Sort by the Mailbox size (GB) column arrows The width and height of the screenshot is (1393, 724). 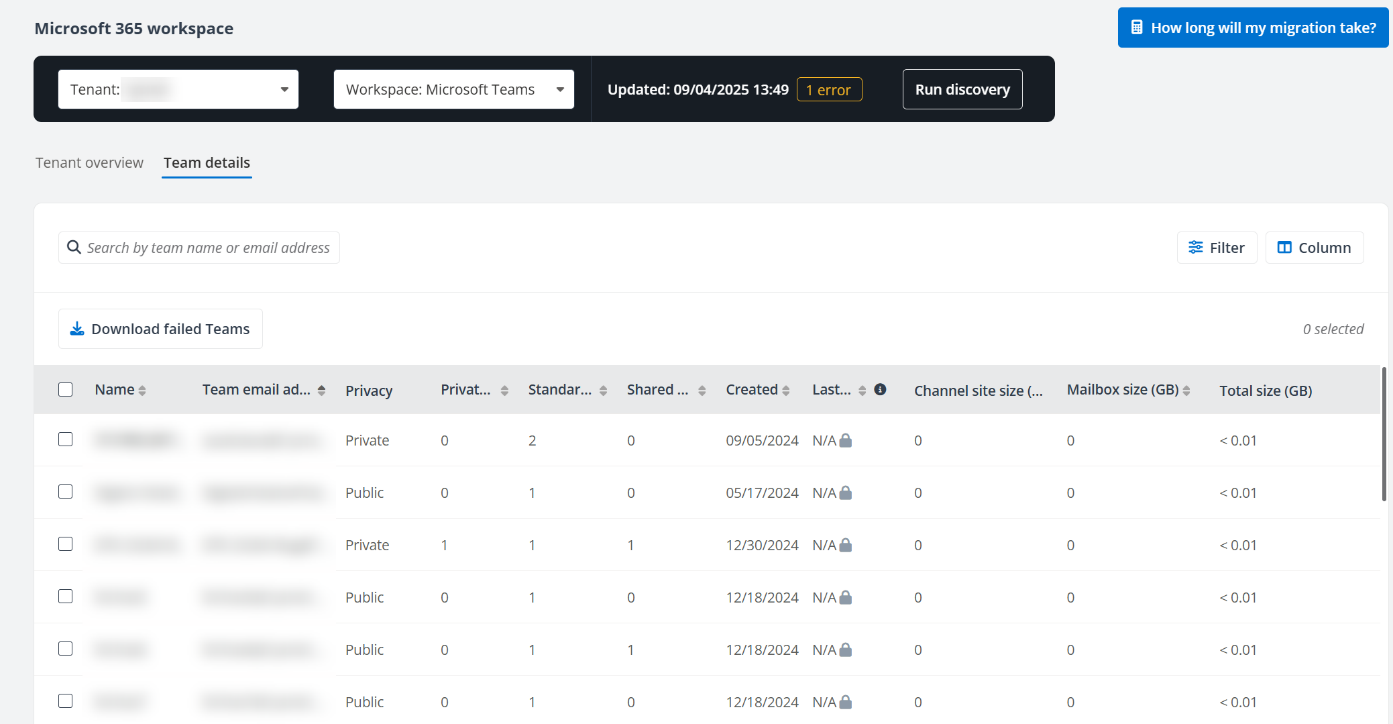click(x=1186, y=390)
